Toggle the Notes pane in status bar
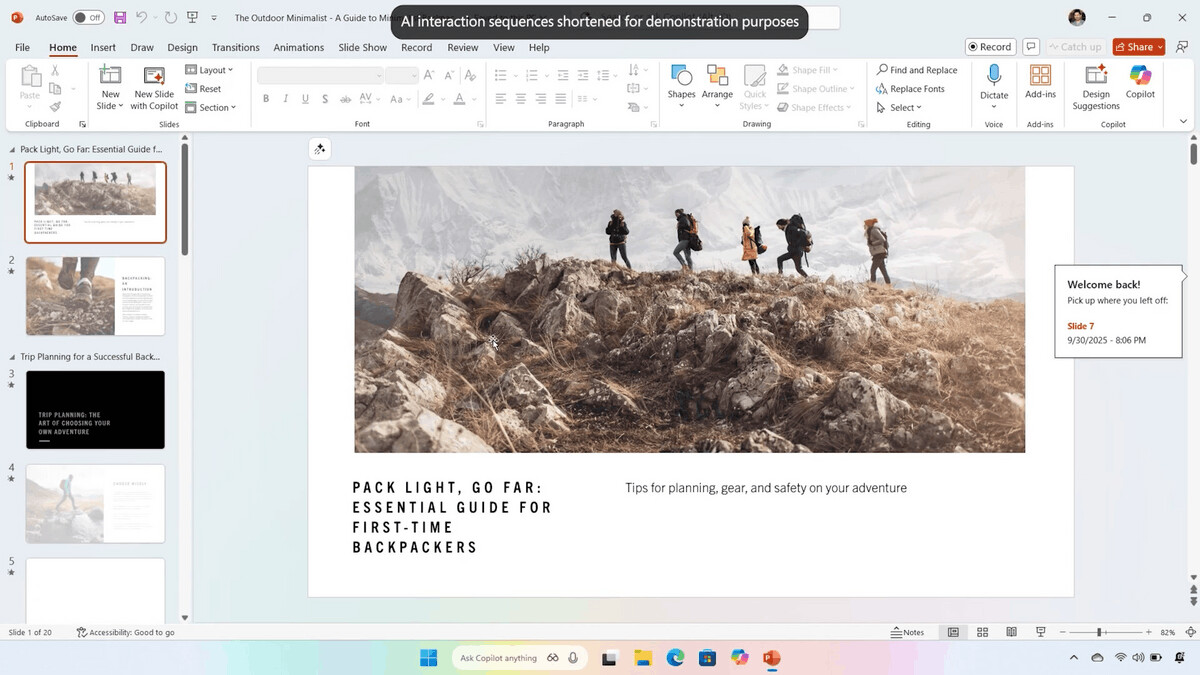 (x=908, y=632)
